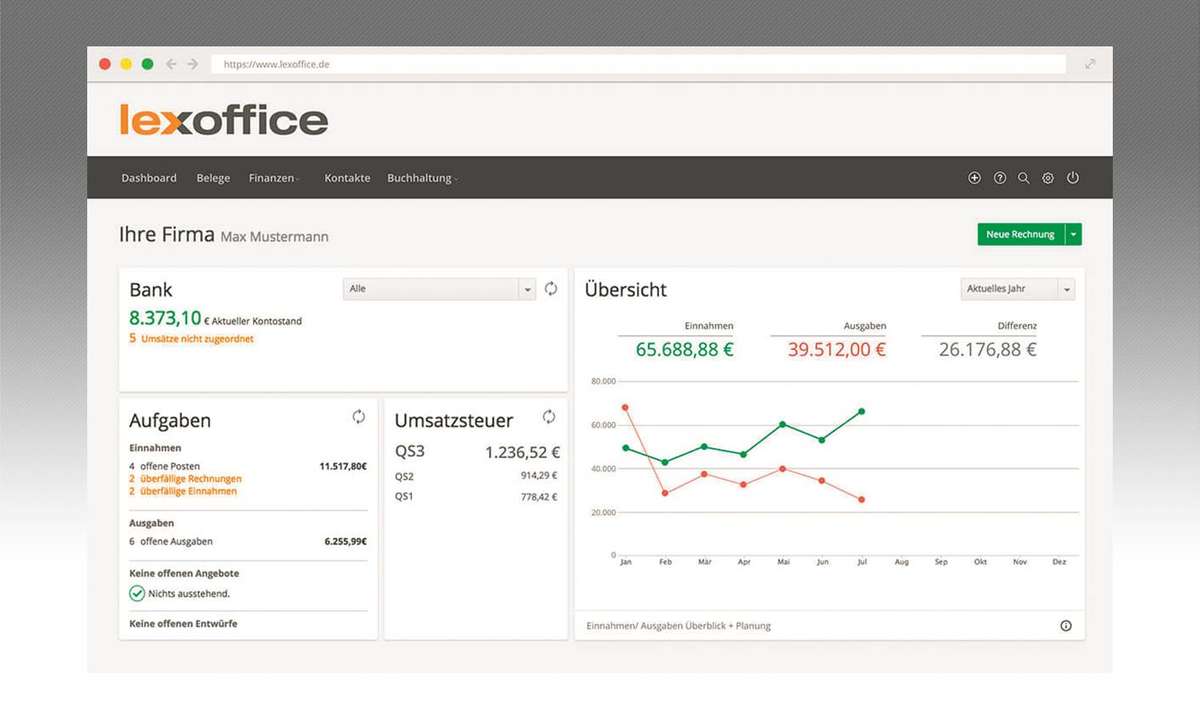The image size is (1200, 720).
Task: Click the July point on the green line
Action: (862, 411)
